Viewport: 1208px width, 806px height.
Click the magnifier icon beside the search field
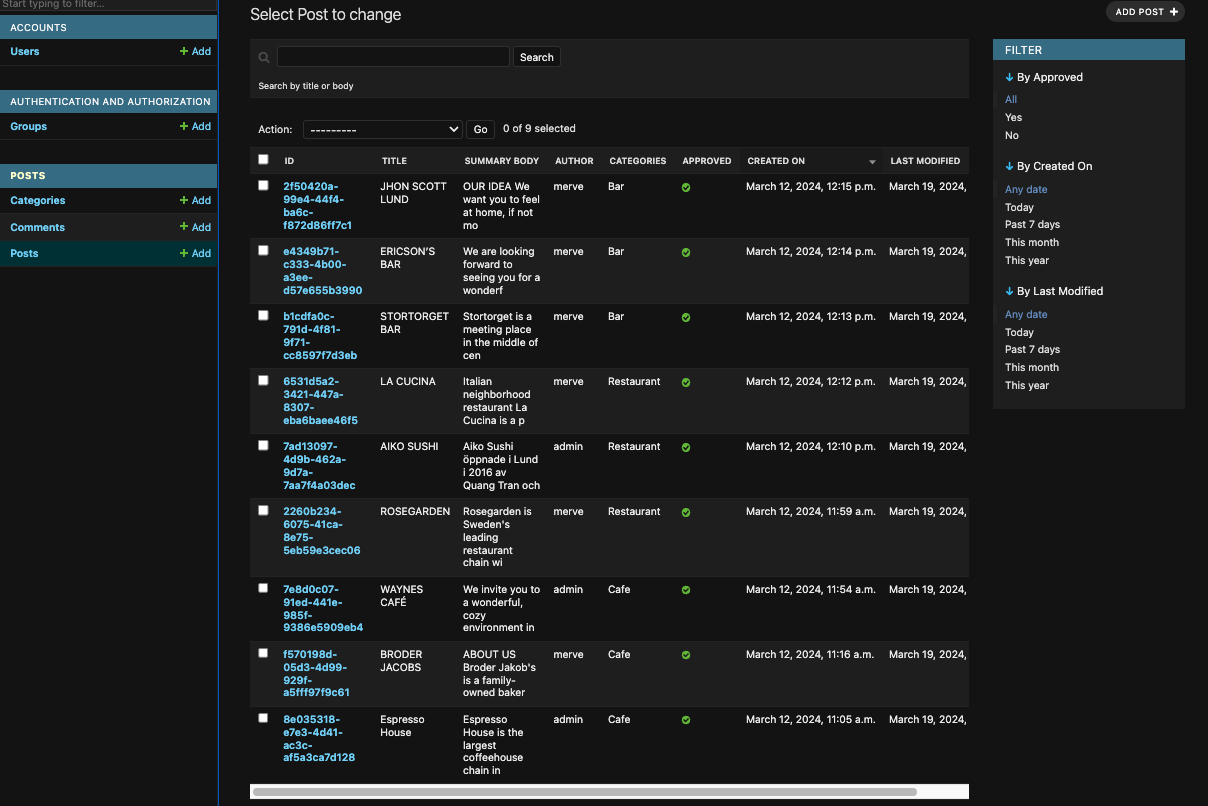264,58
